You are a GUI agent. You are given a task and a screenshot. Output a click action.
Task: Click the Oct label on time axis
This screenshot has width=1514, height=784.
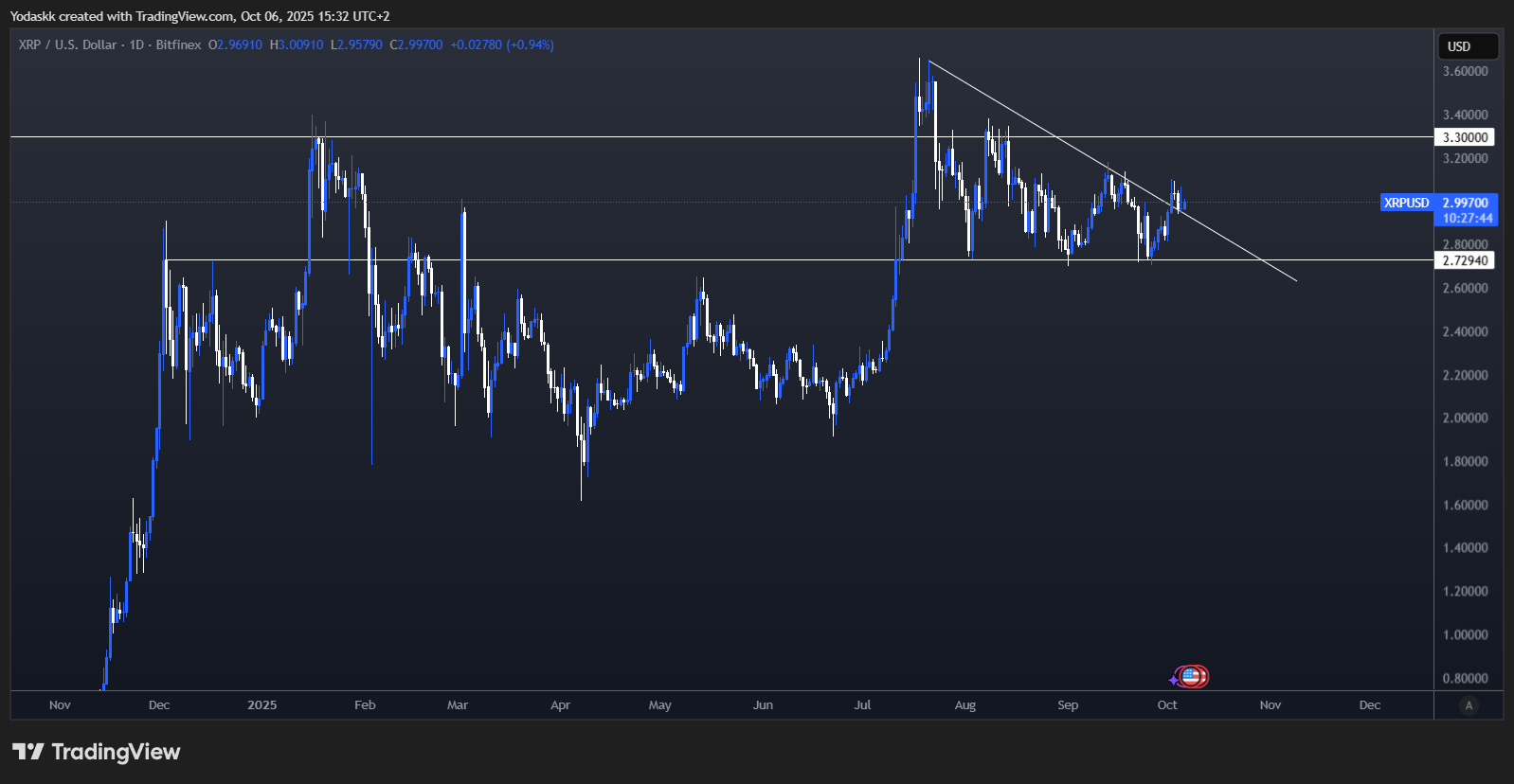(1167, 705)
